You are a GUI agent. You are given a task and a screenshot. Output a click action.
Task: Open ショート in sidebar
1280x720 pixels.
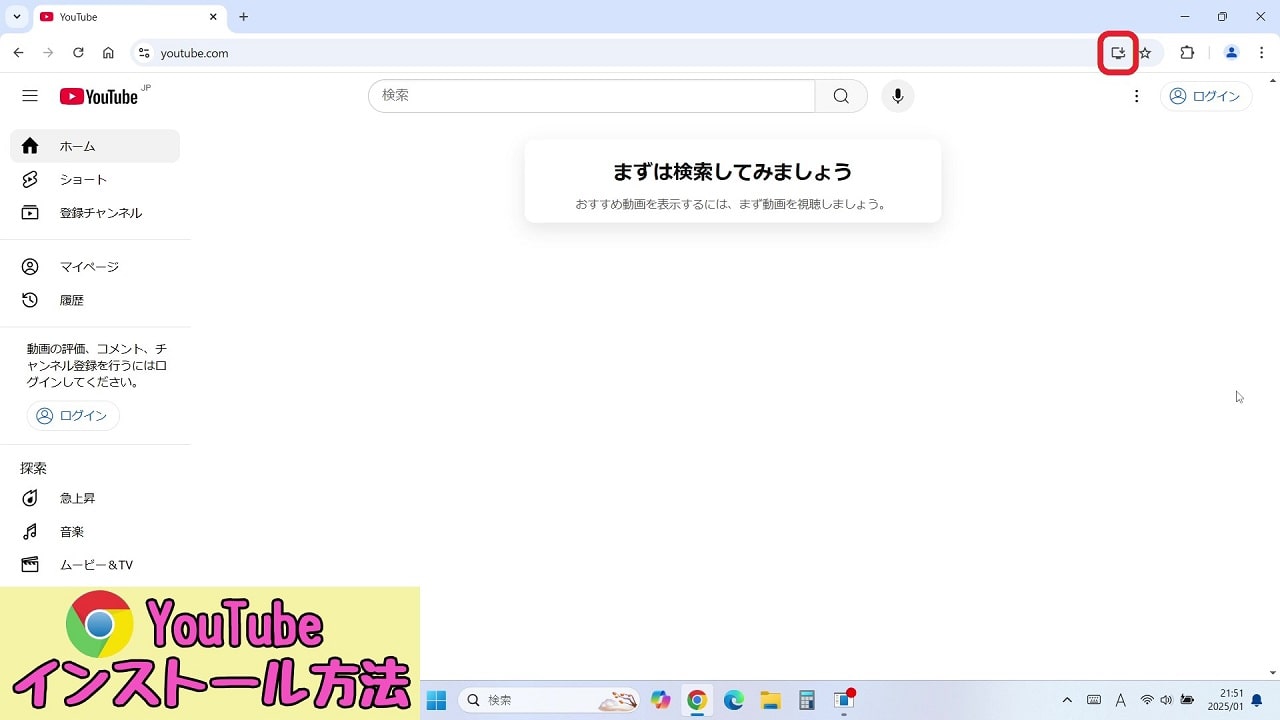tap(95, 180)
